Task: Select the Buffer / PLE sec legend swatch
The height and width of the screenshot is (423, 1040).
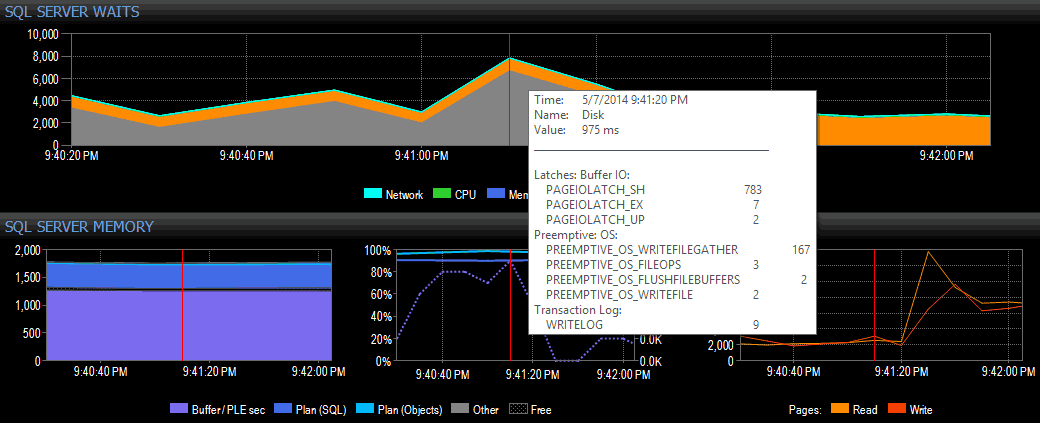Action: coord(180,409)
